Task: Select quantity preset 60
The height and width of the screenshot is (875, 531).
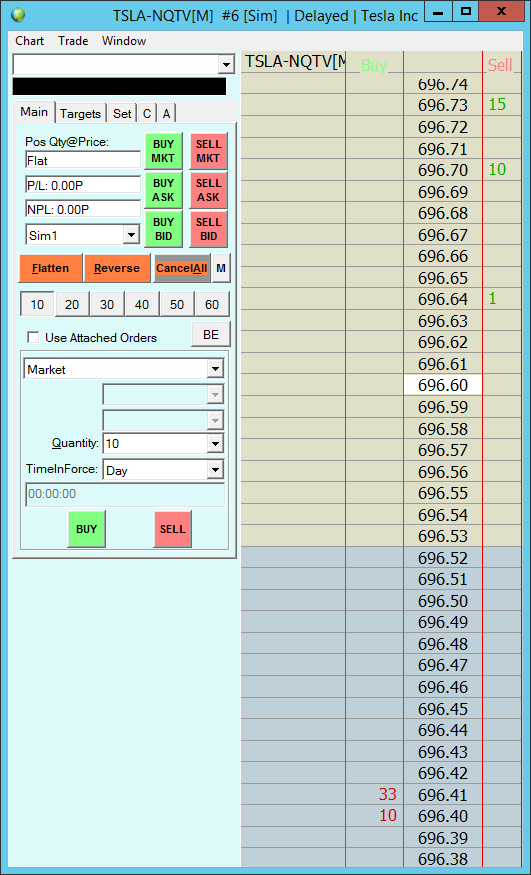Action: coord(212,305)
